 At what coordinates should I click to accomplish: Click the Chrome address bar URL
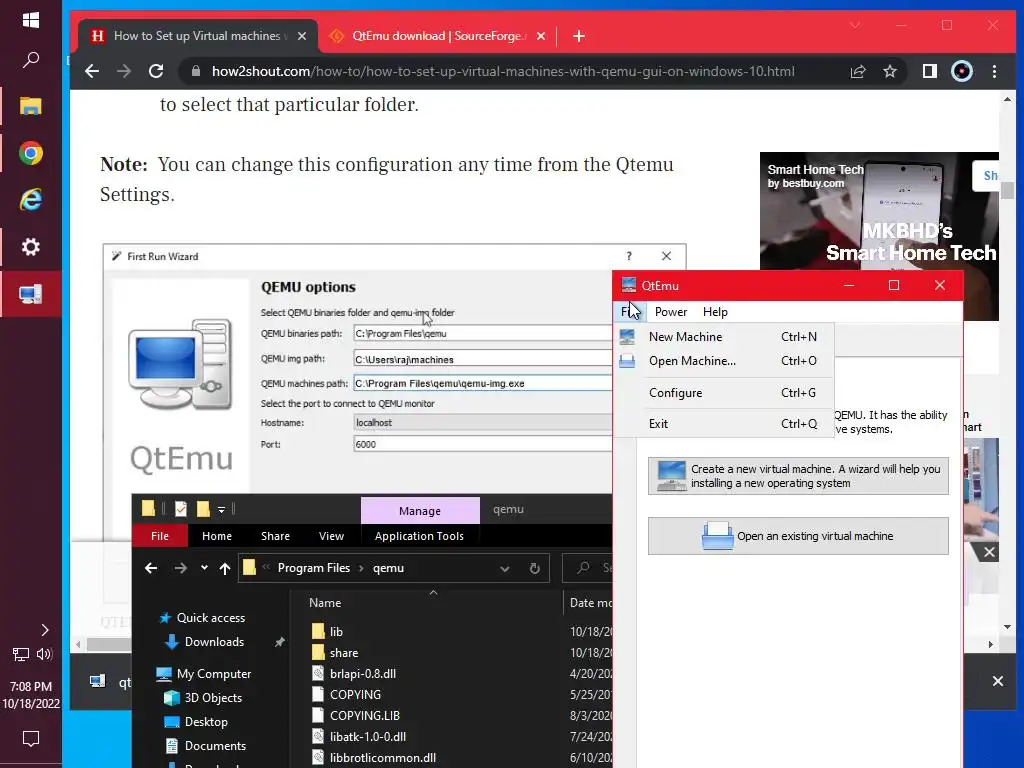(x=503, y=71)
